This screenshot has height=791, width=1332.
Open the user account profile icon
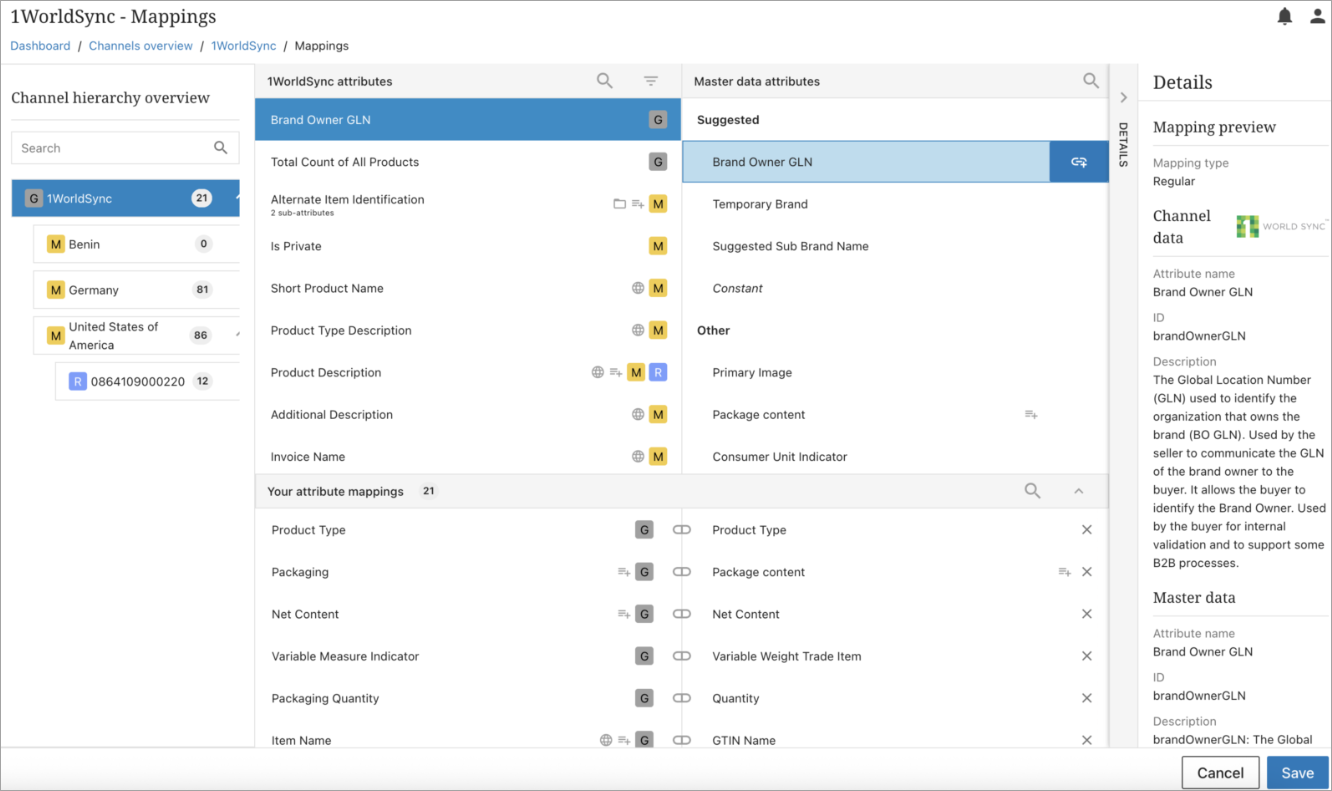pos(1317,17)
